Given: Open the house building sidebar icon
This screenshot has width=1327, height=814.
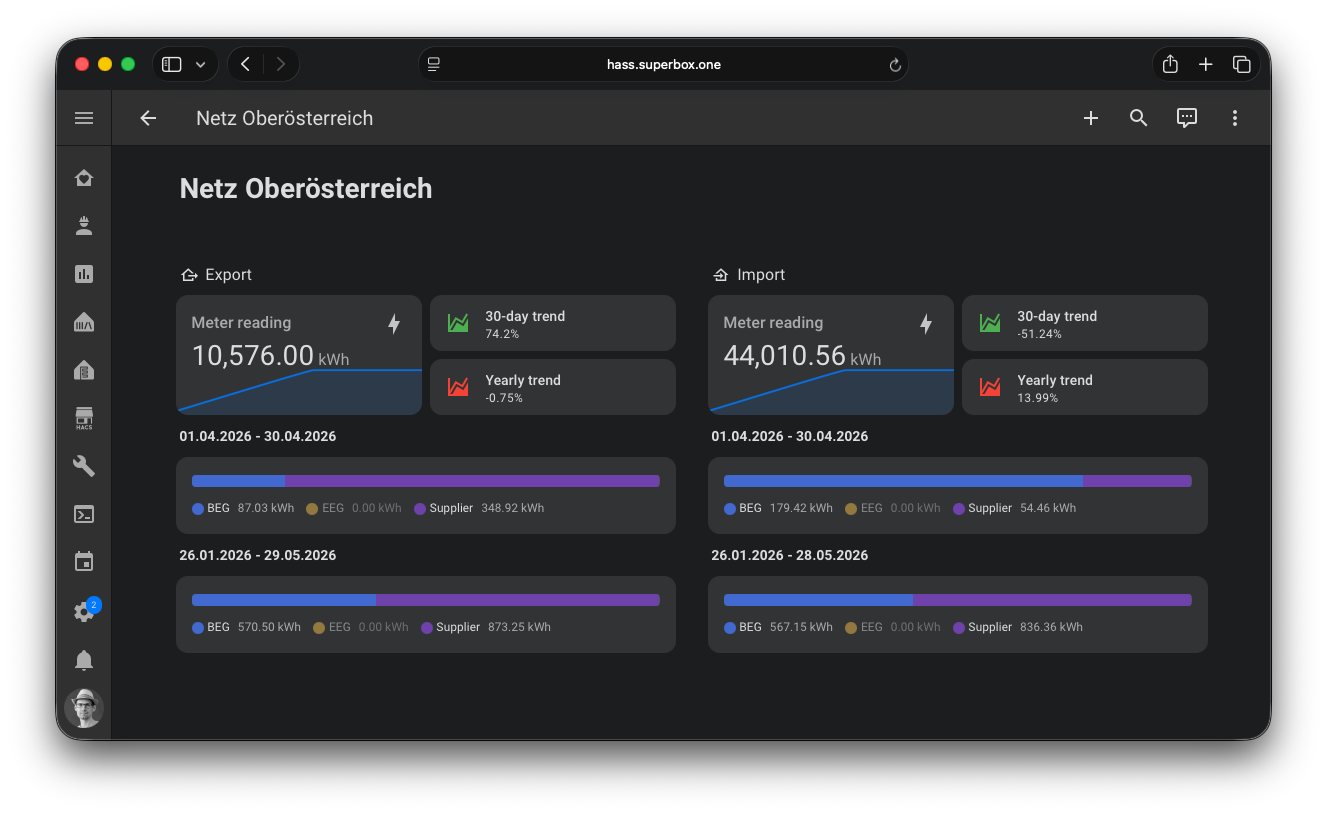Looking at the screenshot, I should [x=84, y=370].
